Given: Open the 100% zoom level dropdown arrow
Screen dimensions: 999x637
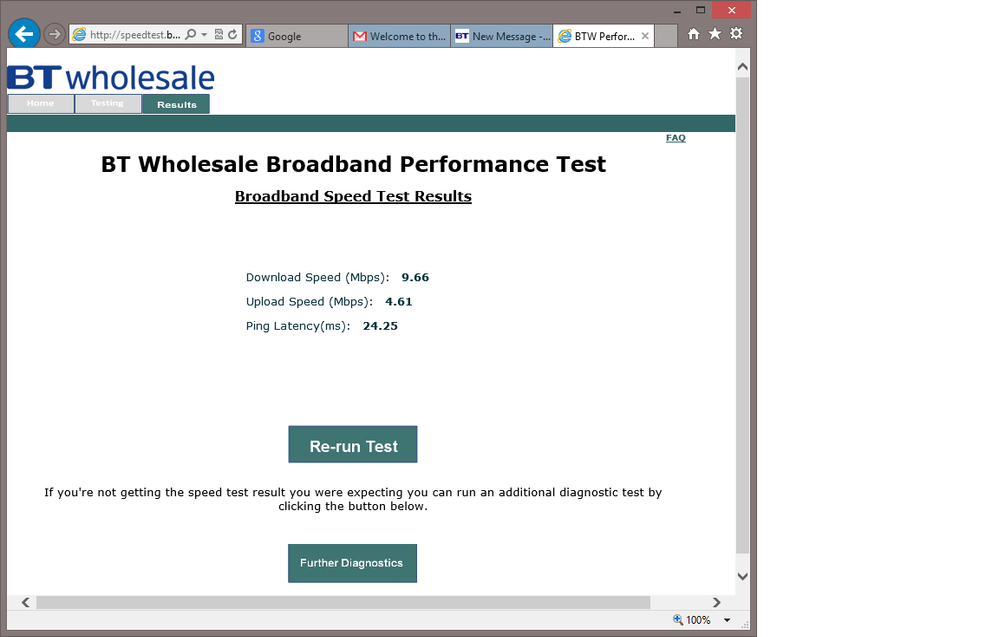Looking at the screenshot, I should (x=727, y=620).
